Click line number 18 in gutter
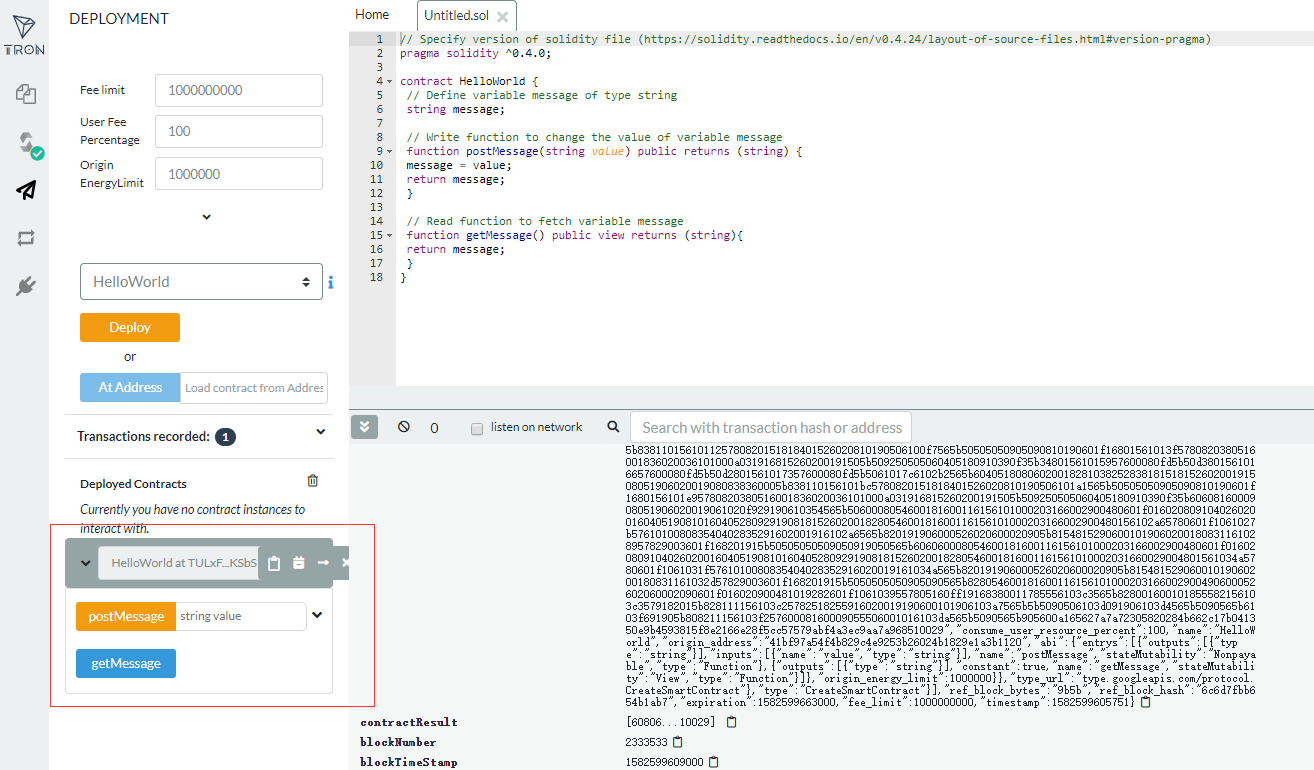 pos(376,277)
